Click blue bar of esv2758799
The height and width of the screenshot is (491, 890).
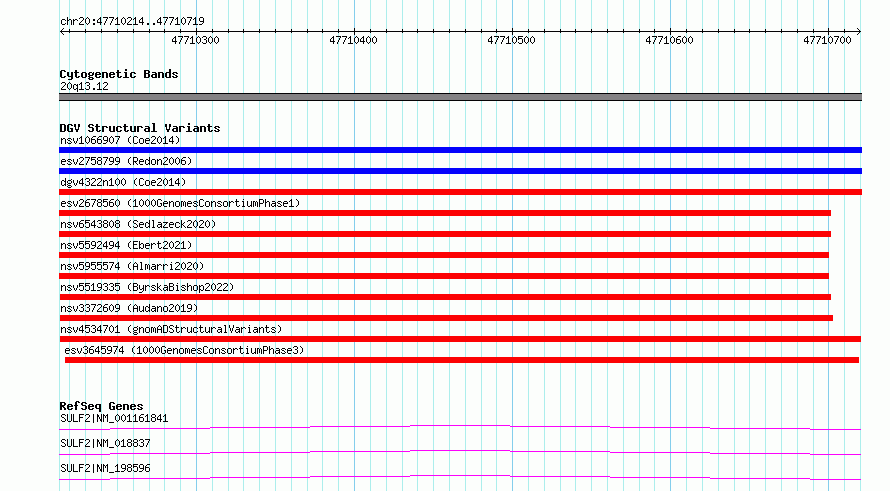pyautogui.click(x=460, y=171)
